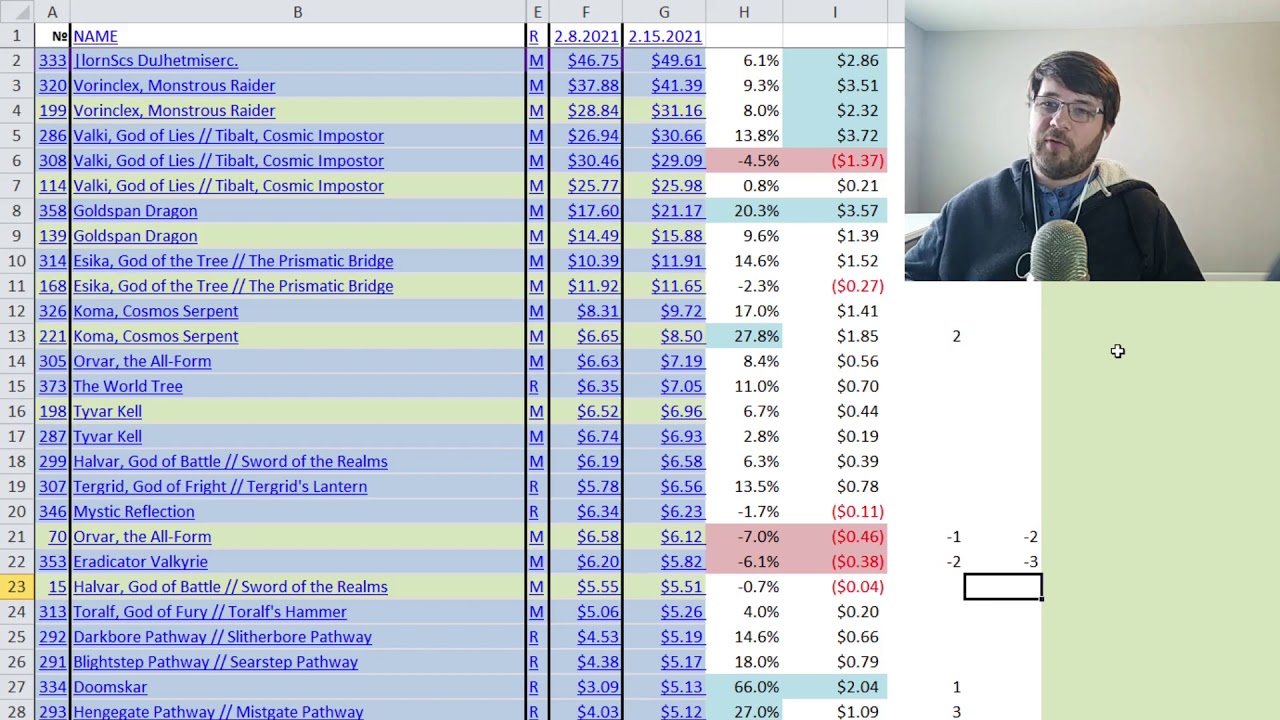Open Valki, God of Lies link in row 5

pyautogui.click(x=228, y=136)
